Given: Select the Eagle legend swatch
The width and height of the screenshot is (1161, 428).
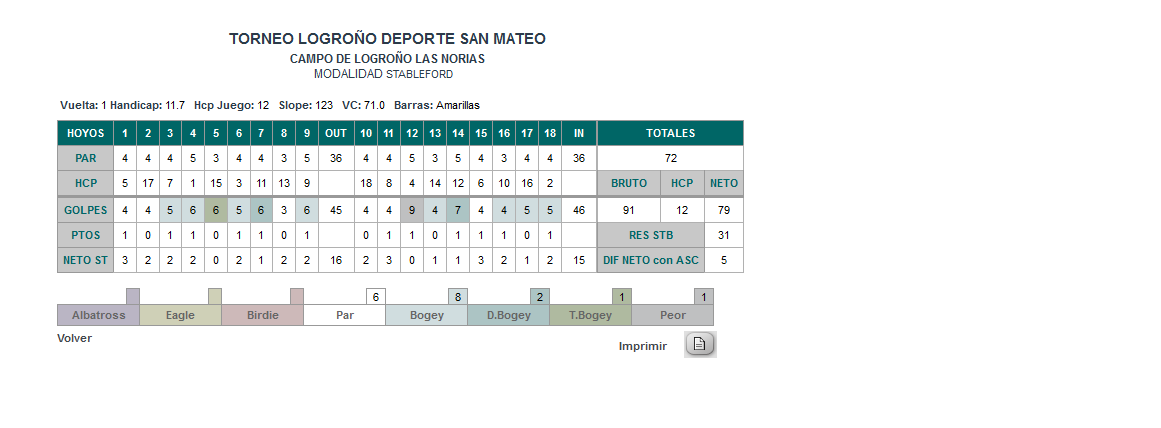Looking at the screenshot, I should (x=181, y=315).
